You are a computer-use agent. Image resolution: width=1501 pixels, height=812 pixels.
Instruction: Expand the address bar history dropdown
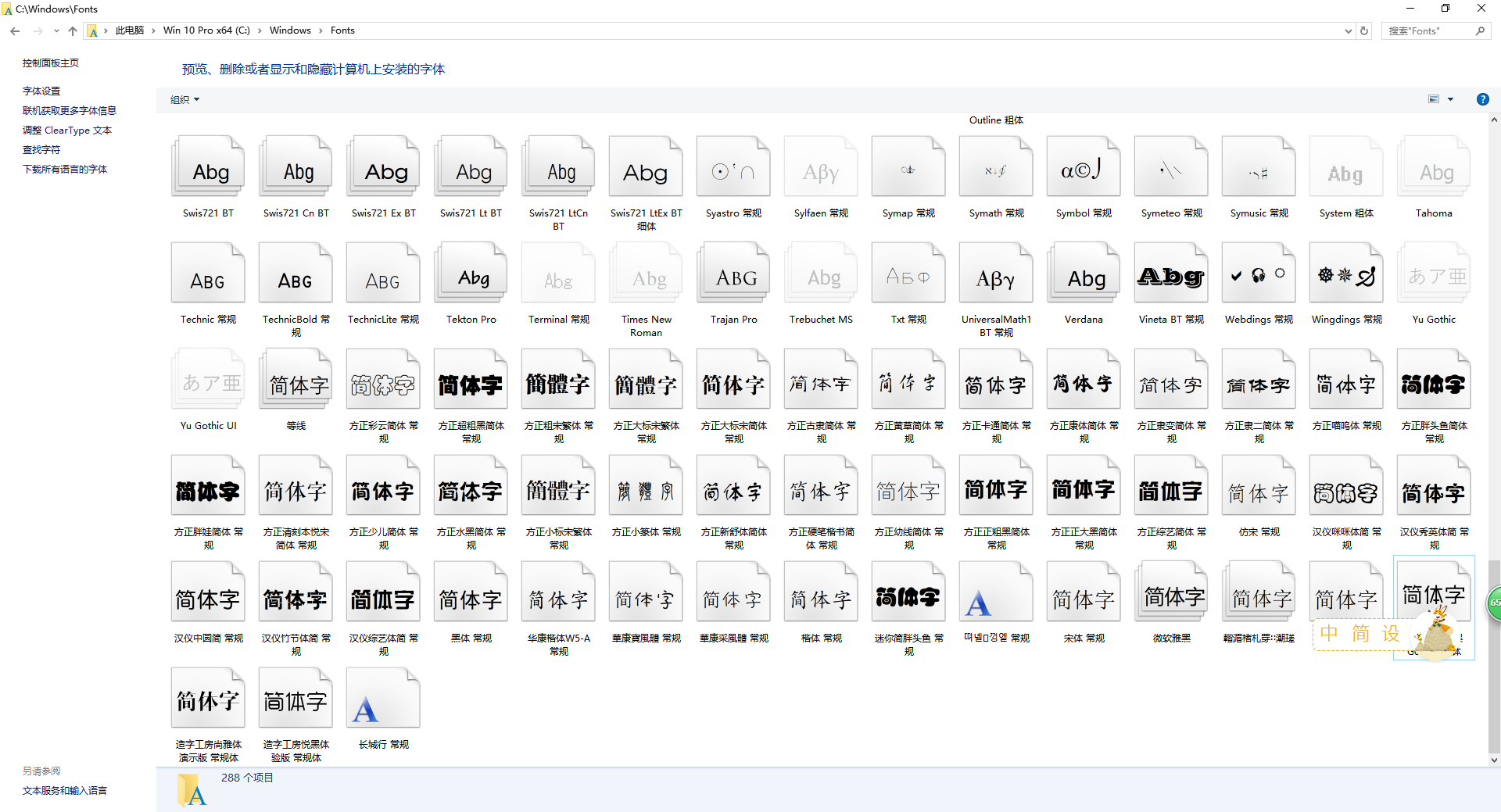1349,30
